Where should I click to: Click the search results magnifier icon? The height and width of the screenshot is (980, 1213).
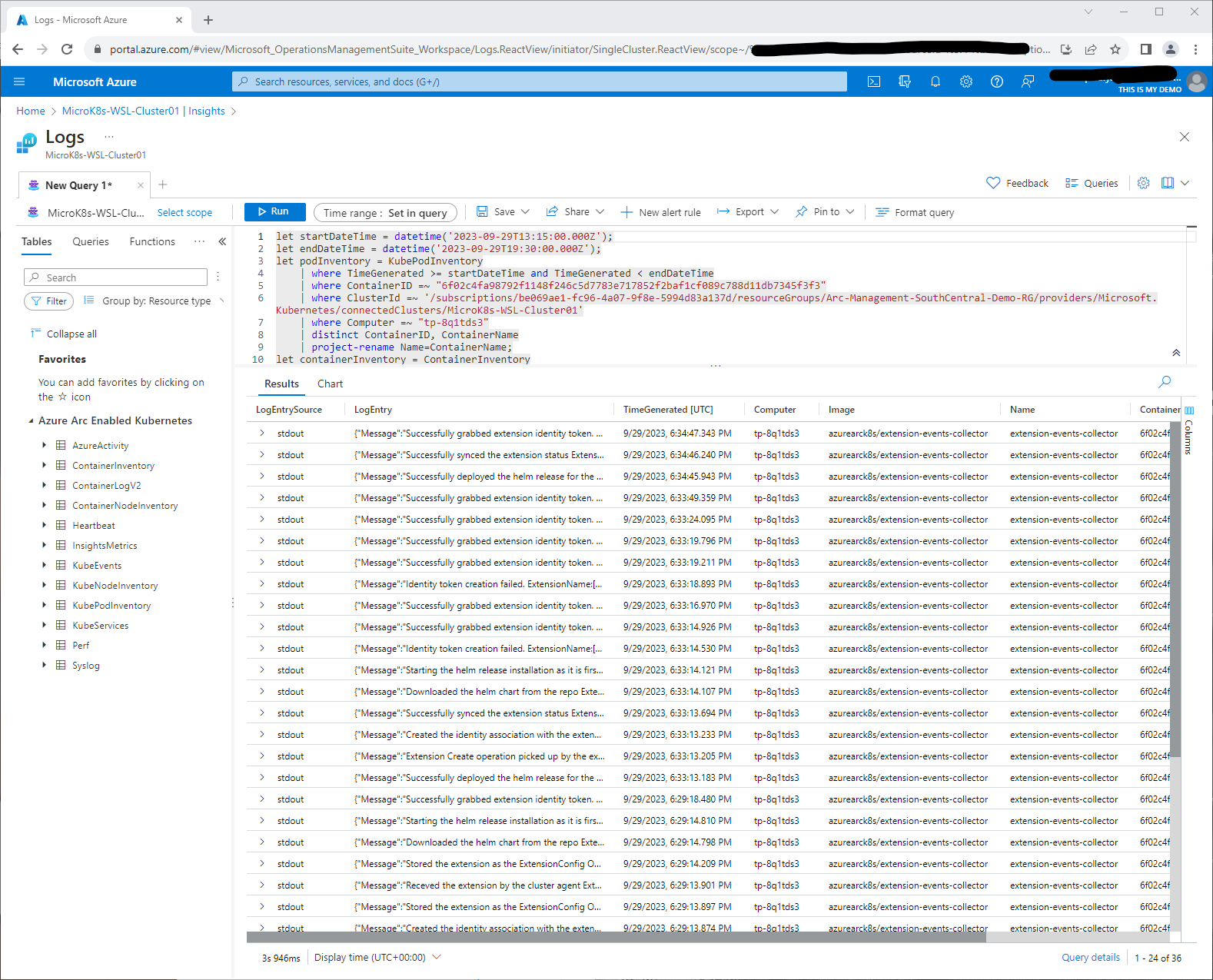click(x=1165, y=382)
